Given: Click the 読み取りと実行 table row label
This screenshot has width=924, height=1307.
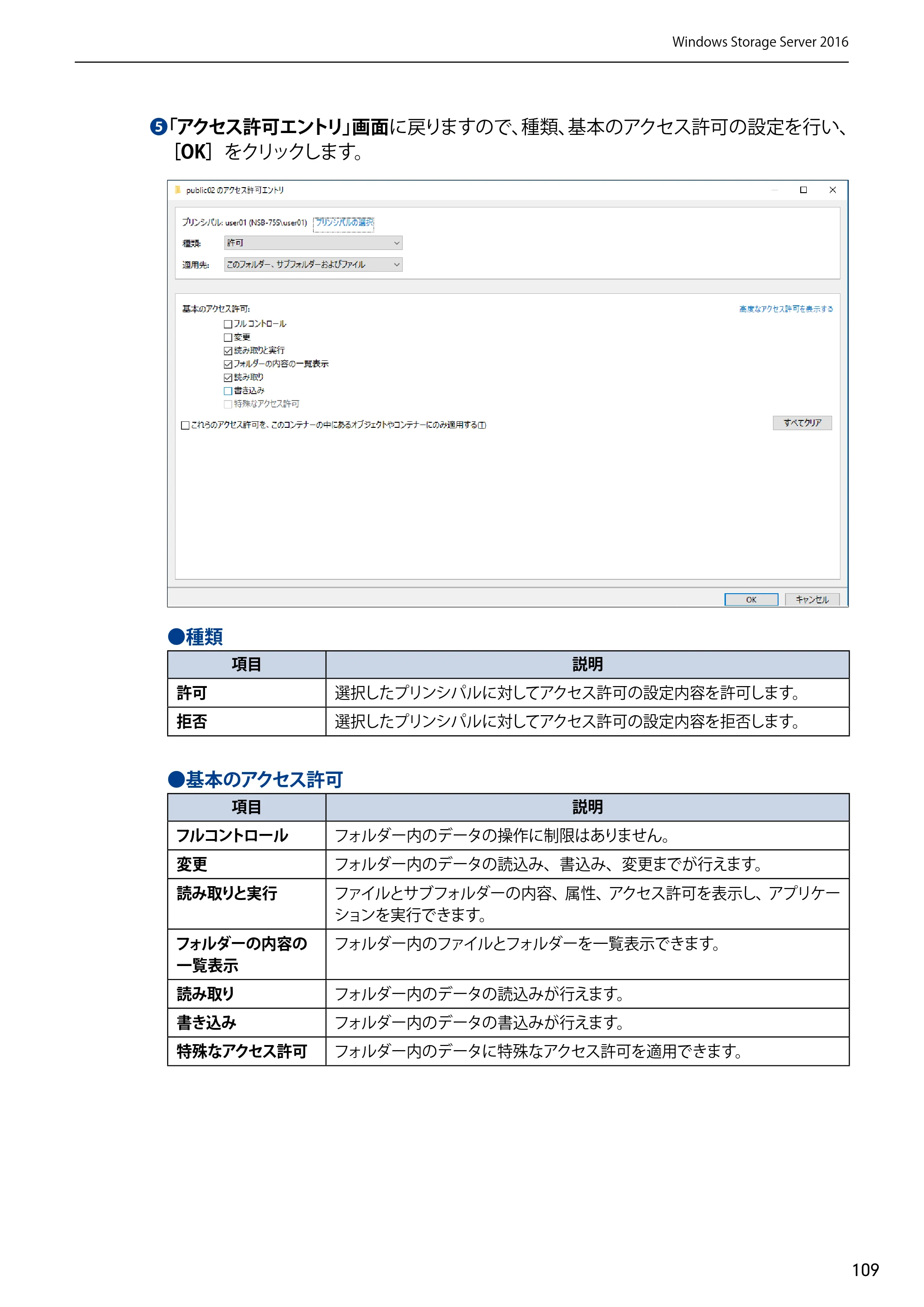Looking at the screenshot, I should pyautogui.click(x=226, y=893).
